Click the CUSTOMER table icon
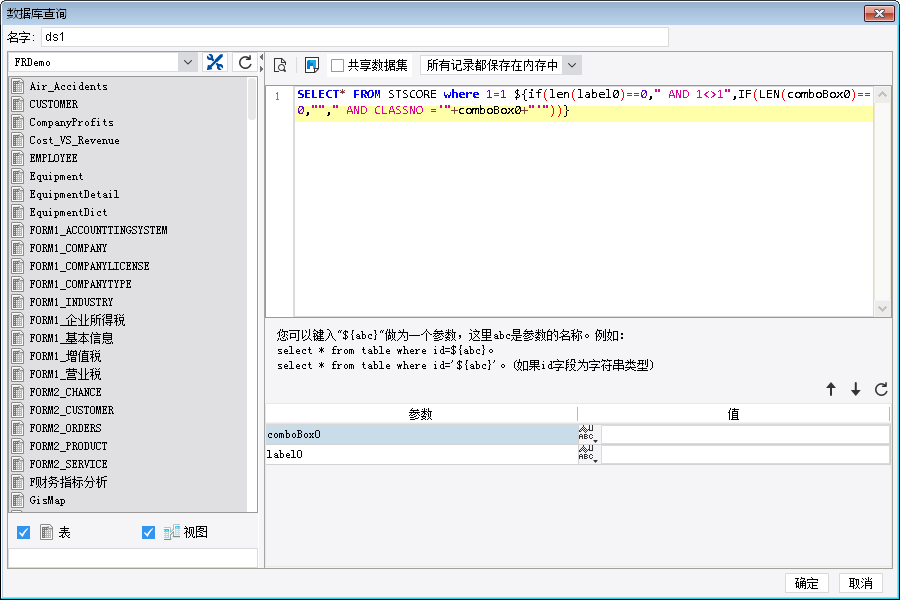The height and width of the screenshot is (600, 900). pyautogui.click(x=18, y=104)
